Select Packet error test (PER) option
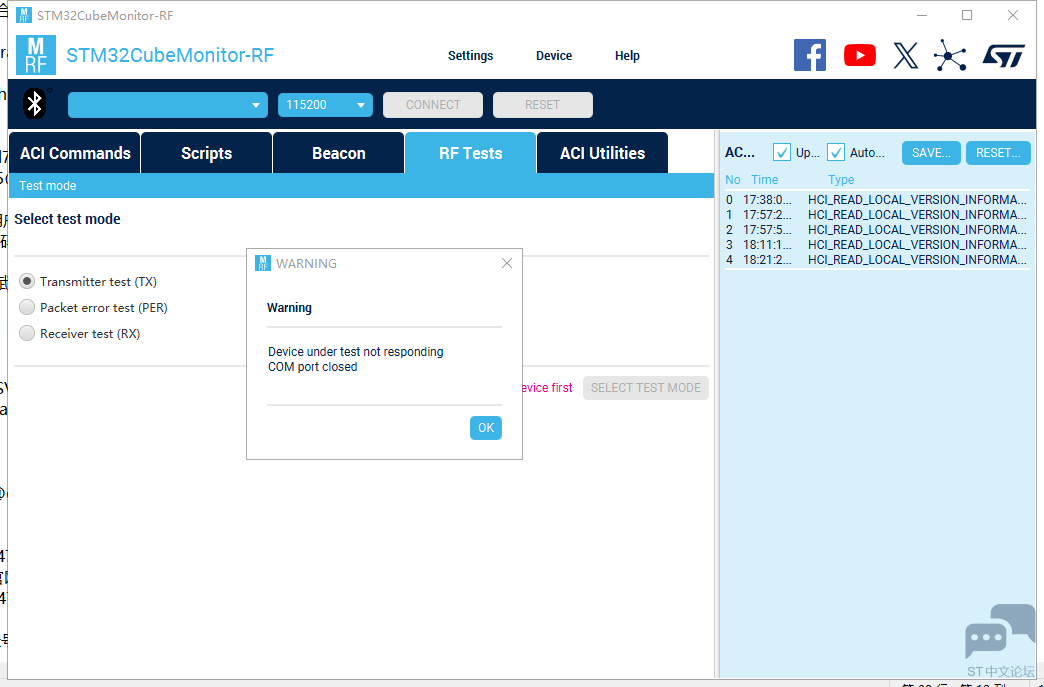This screenshot has height=687, width=1044. point(28,308)
